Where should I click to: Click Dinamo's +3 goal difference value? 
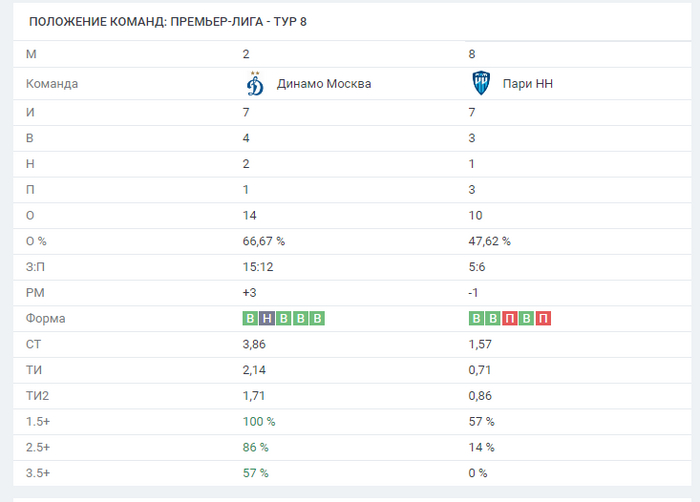pos(251,293)
